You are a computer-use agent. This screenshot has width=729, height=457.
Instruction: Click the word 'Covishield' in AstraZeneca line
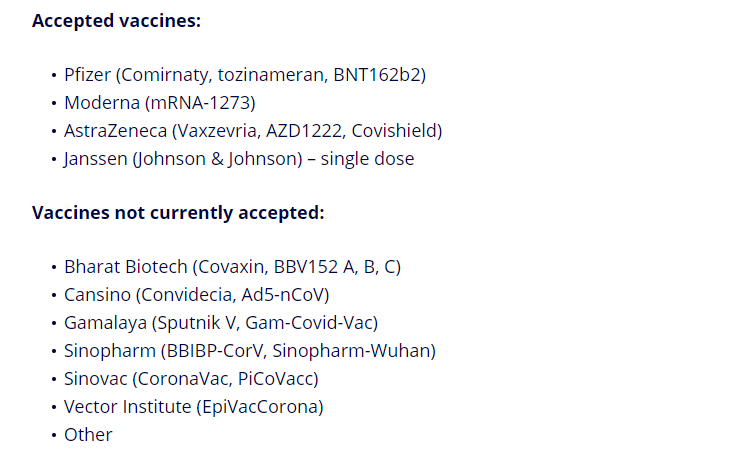coord(394,131)
